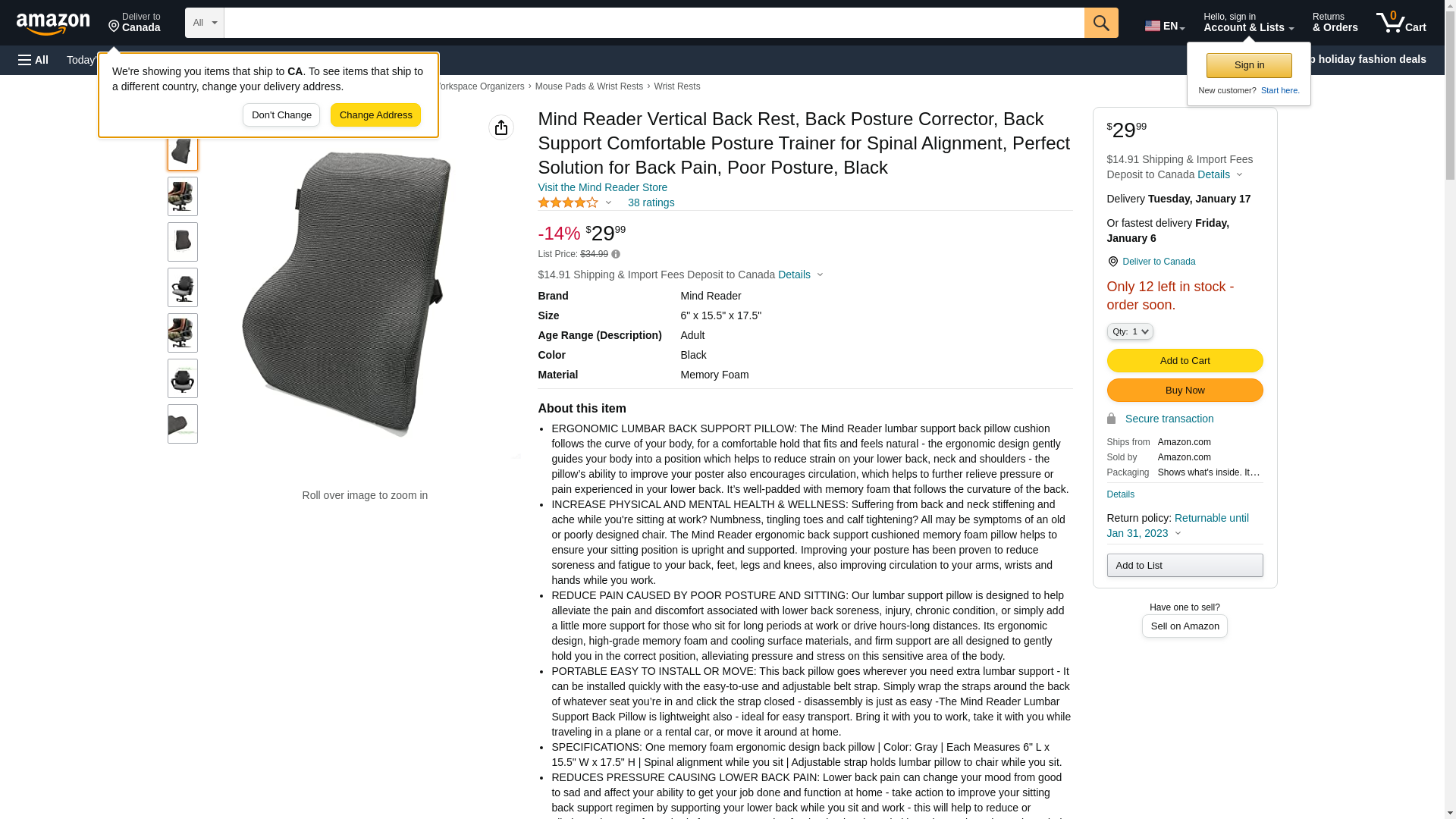The image size is (1456, 819).
Task: Click the search magnifier button
Action: pos(1101,23)
